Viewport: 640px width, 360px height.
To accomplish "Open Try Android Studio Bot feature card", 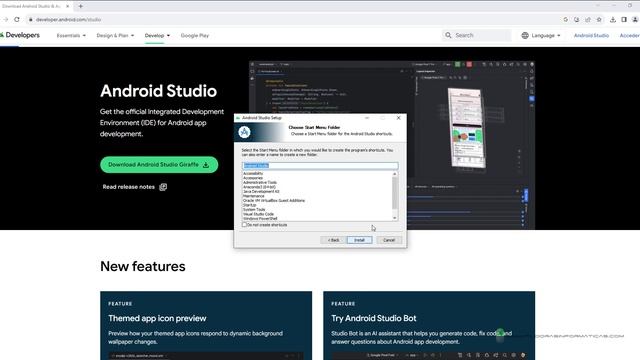I will click(x=429, y=325).
